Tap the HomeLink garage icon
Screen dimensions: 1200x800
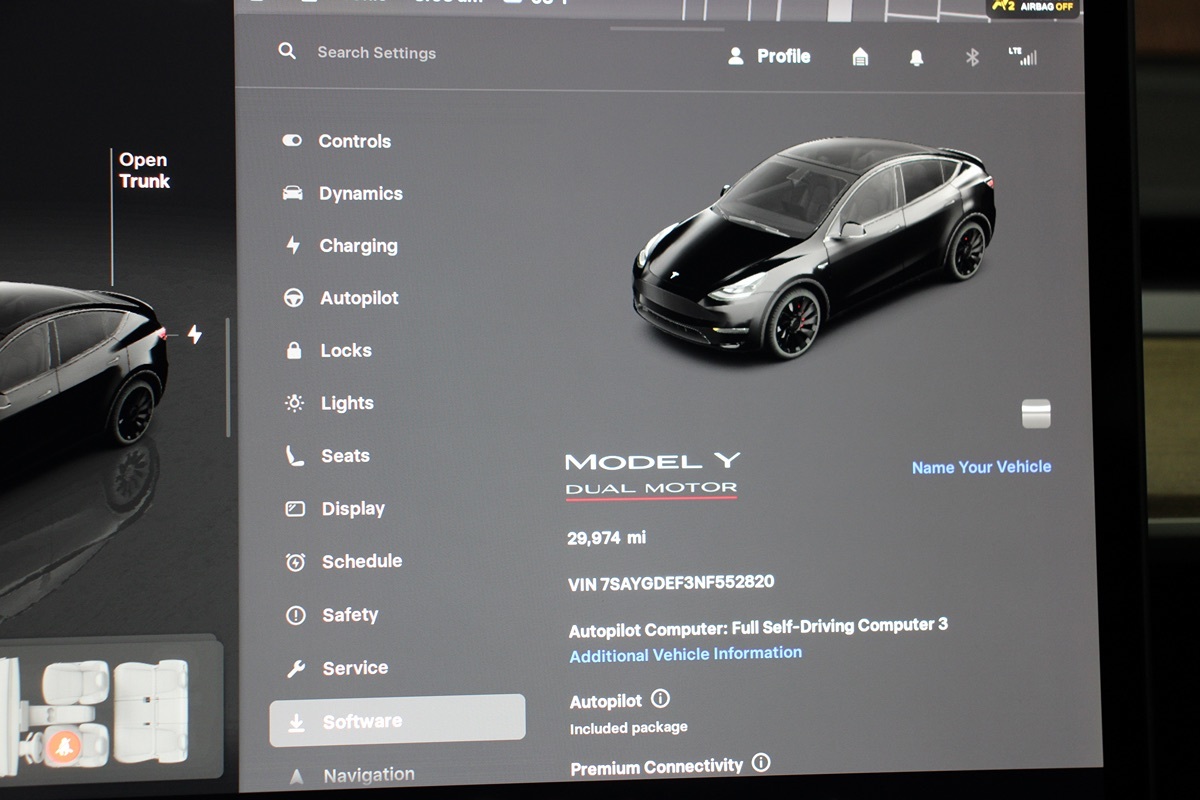[x=860, y=57]
